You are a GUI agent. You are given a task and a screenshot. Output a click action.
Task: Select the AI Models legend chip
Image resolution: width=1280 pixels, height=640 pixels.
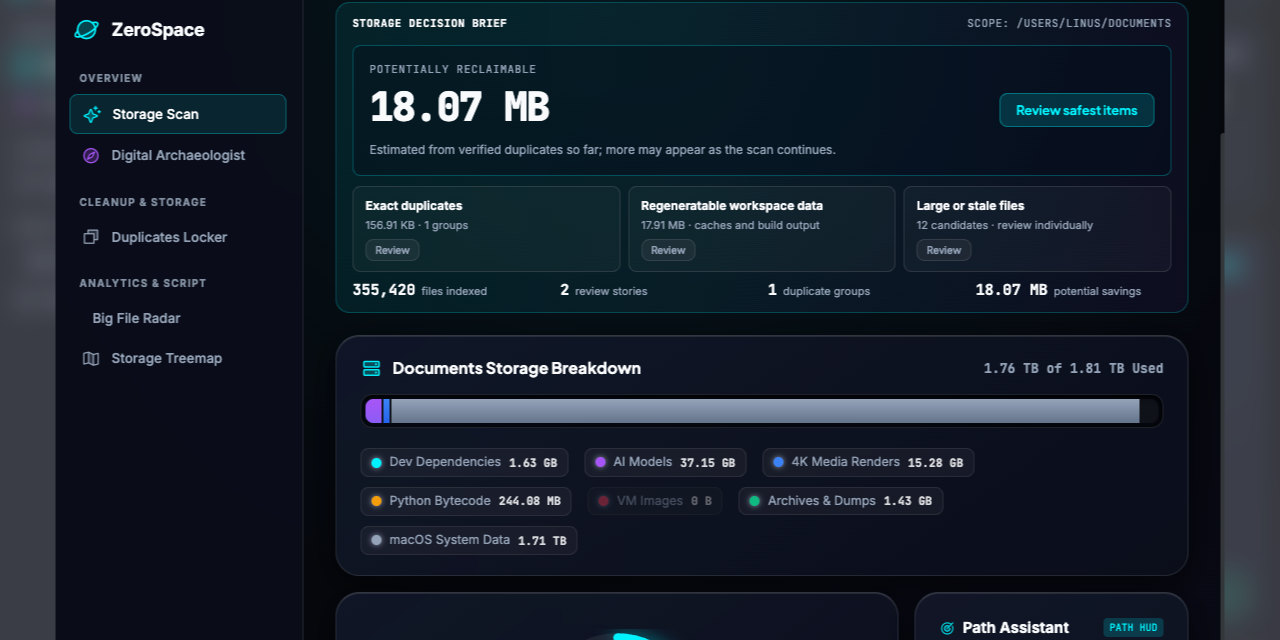[665, 462]
